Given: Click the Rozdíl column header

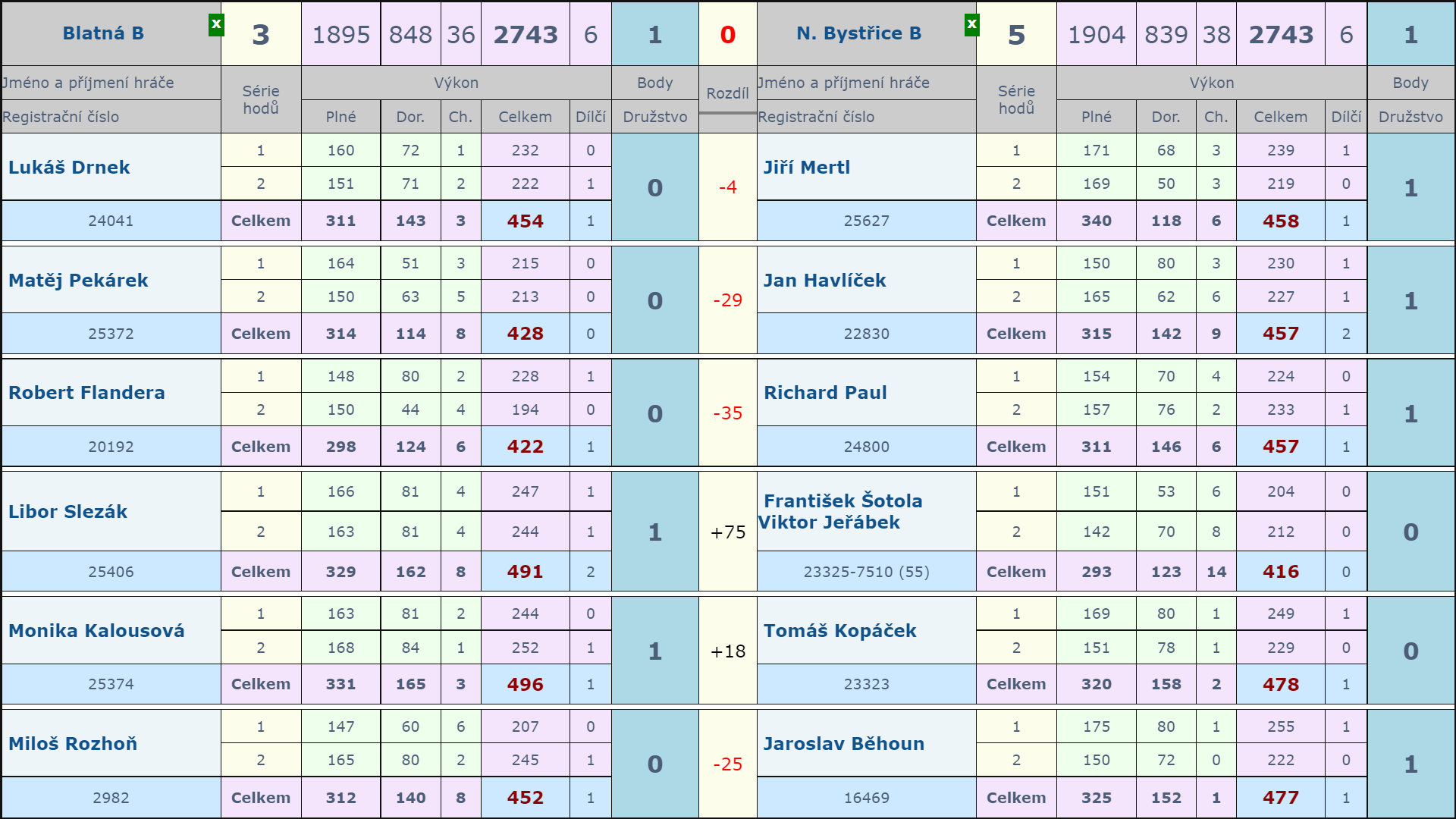Looking at the screenshot, I should pos(727,93).
